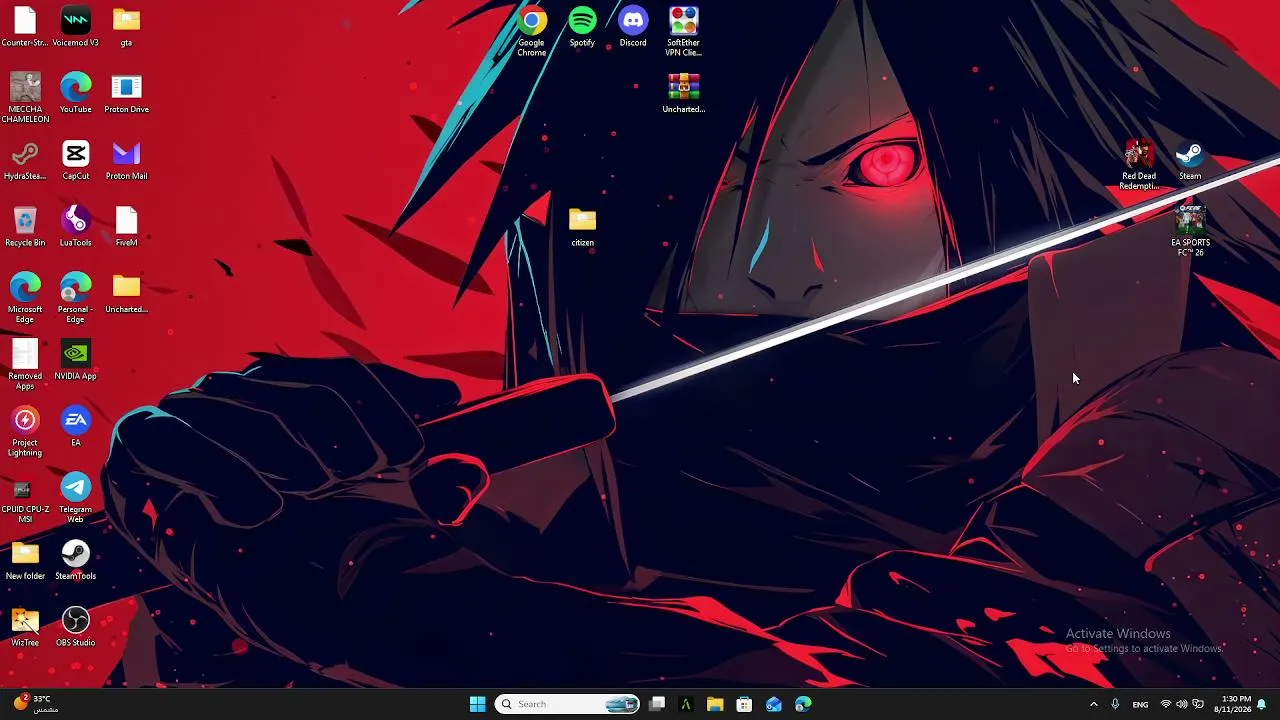
Task: Open Microsoft Store from the taskbar
Action: (x=744, y=704)
